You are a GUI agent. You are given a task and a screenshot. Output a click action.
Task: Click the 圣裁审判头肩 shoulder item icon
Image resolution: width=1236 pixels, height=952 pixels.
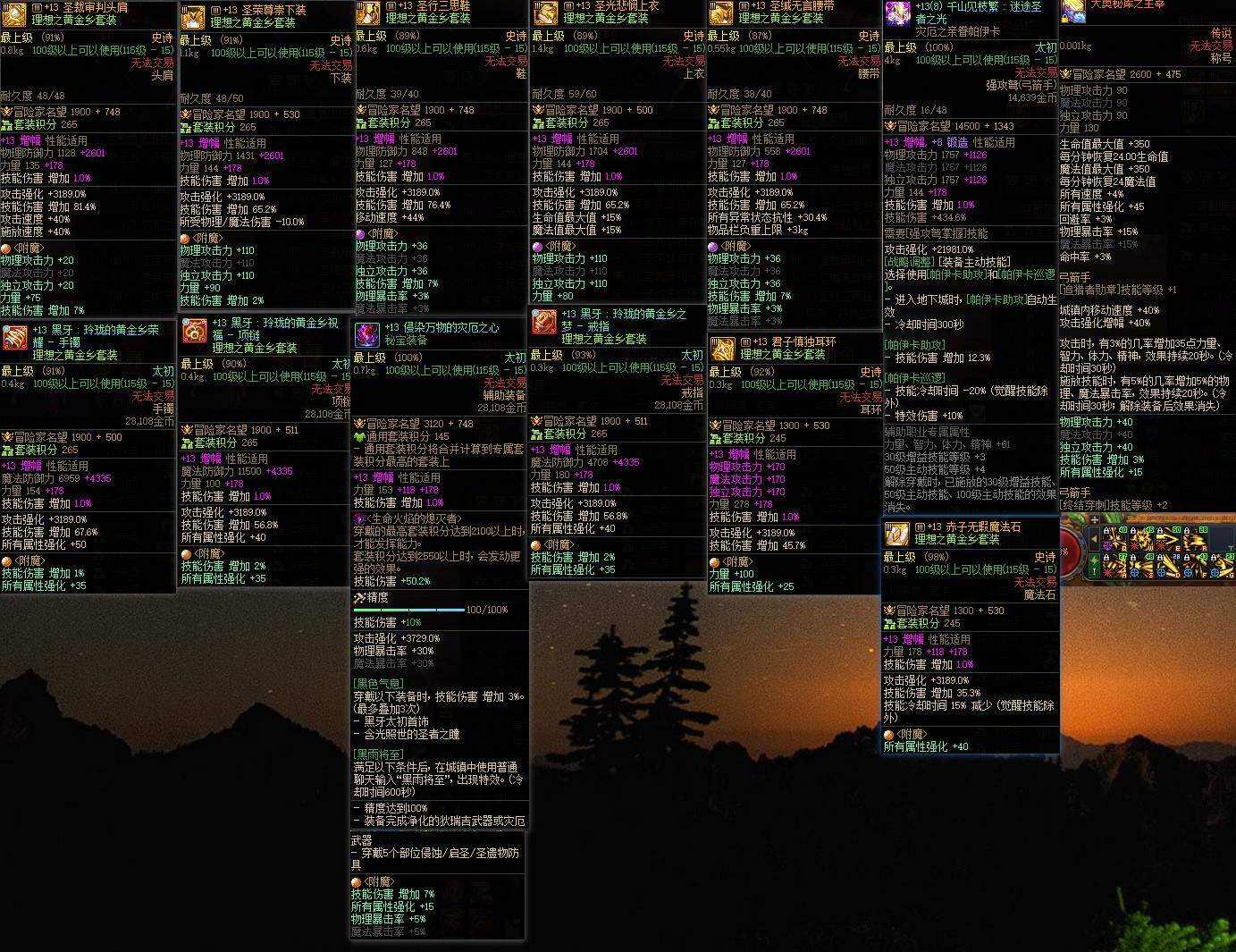13,15
